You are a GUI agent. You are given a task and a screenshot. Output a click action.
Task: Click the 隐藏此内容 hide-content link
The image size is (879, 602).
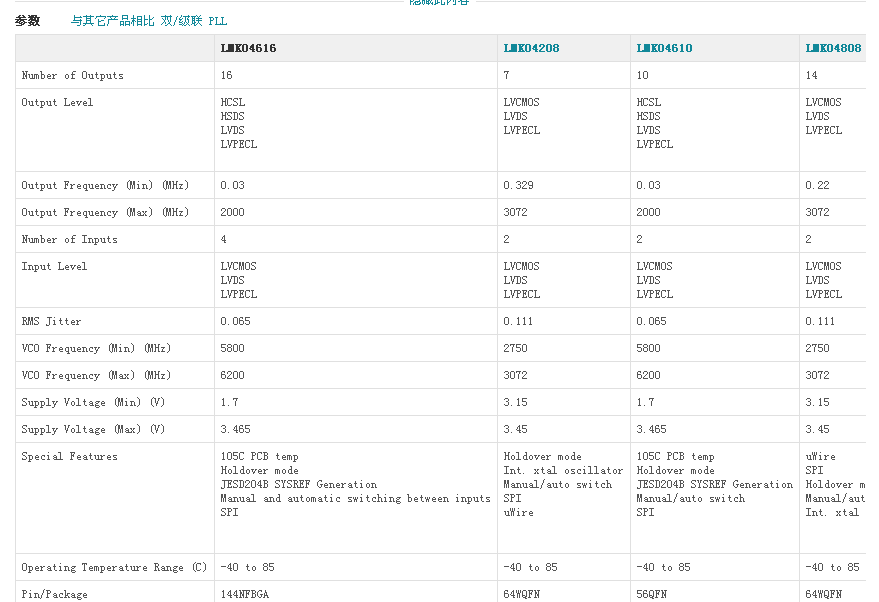pyautogui.click(x=437, y=2)
